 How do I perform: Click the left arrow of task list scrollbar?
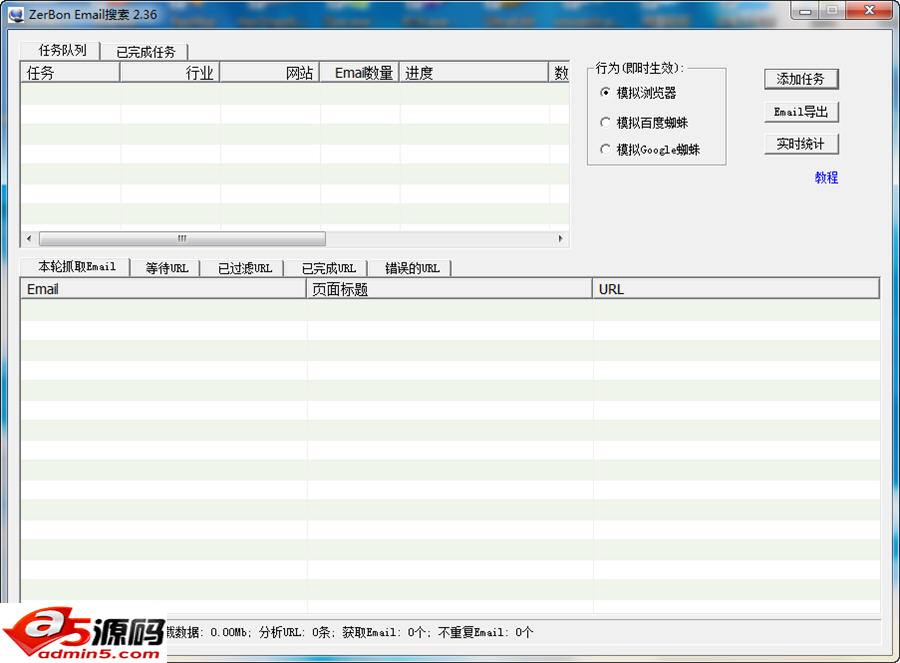point(29,238)
